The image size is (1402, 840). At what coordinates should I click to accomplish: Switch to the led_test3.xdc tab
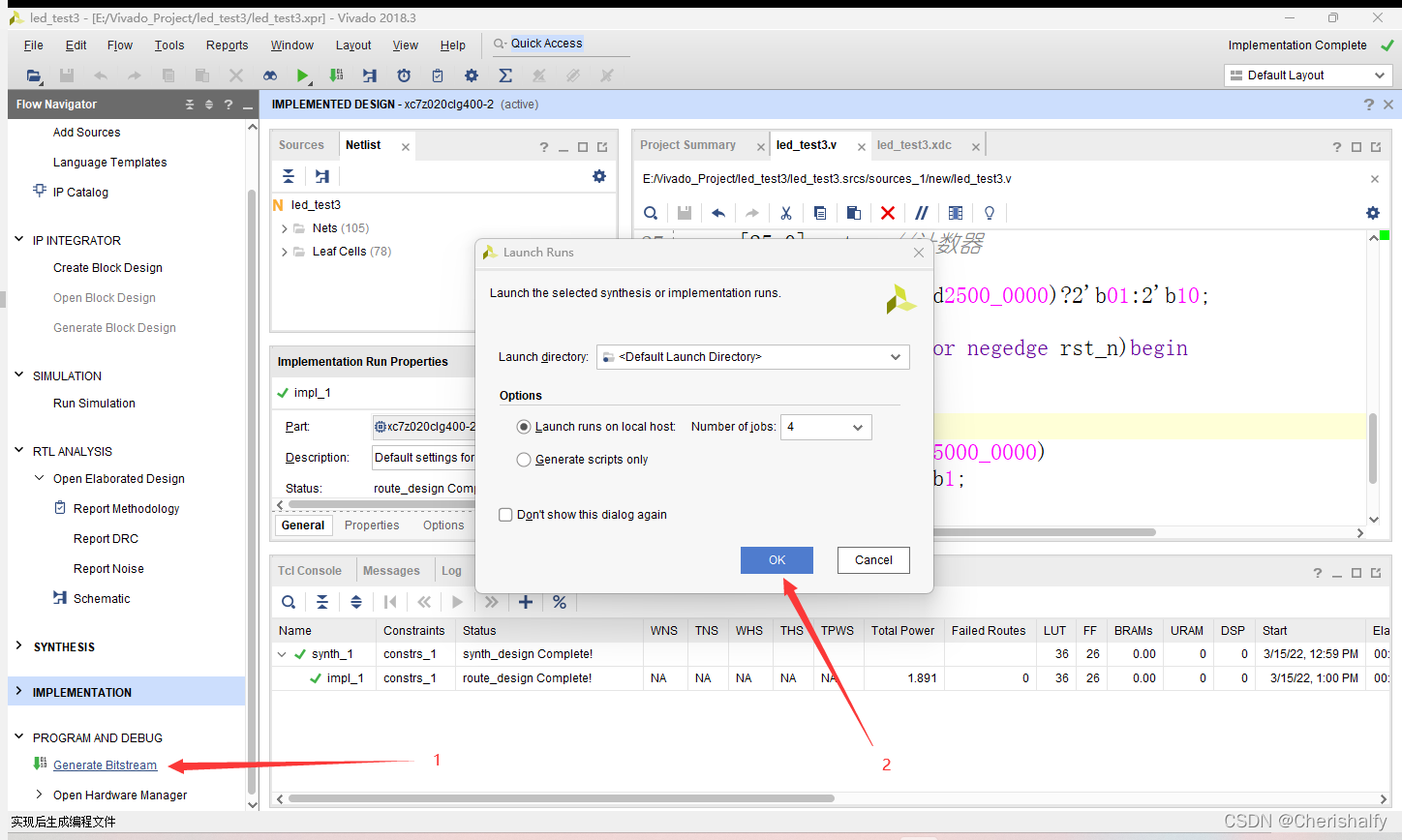[x=914, y=145]
